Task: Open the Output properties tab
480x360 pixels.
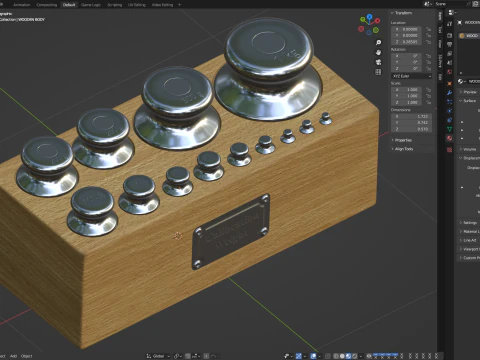Action: click(450, 44)
